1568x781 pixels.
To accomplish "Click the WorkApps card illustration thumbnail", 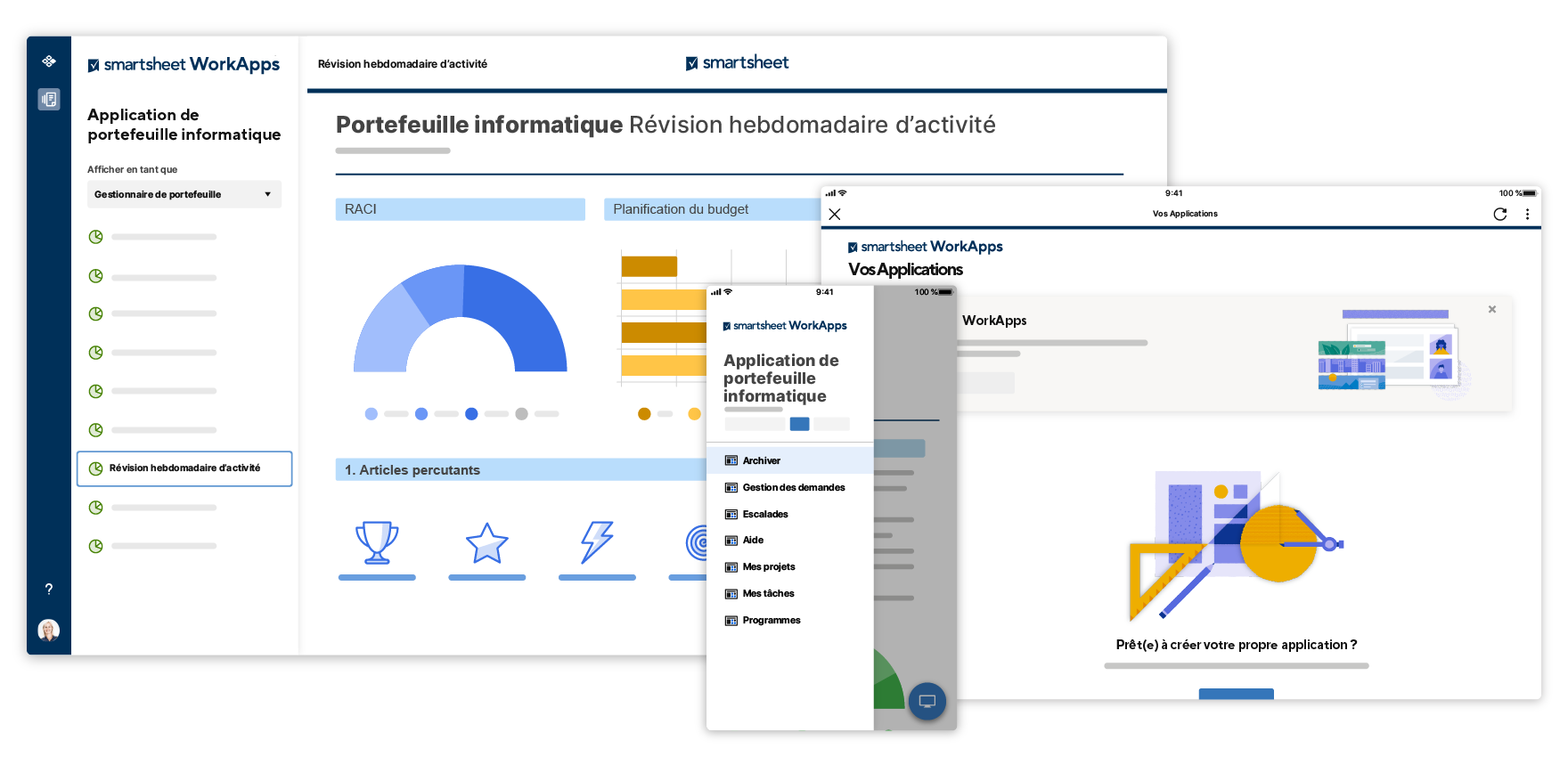I will point(1394,353).
